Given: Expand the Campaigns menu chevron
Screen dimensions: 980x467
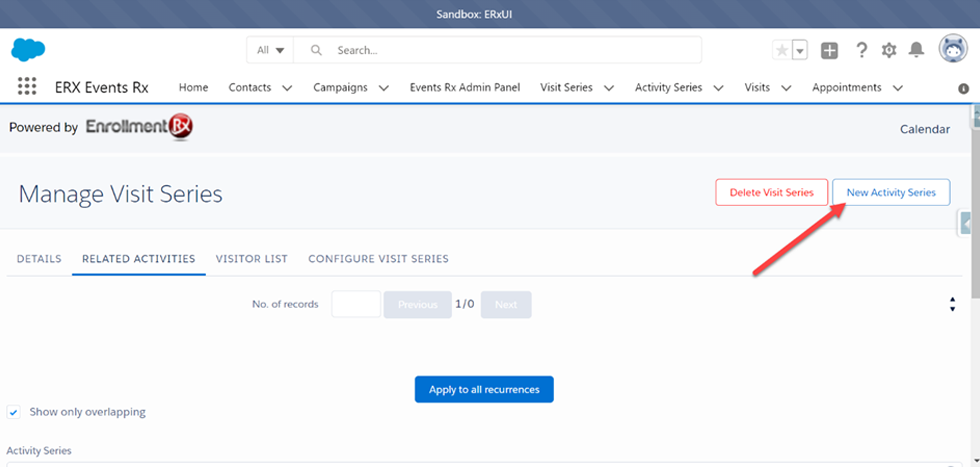Looking at the screenshot, I should (384, 88).
